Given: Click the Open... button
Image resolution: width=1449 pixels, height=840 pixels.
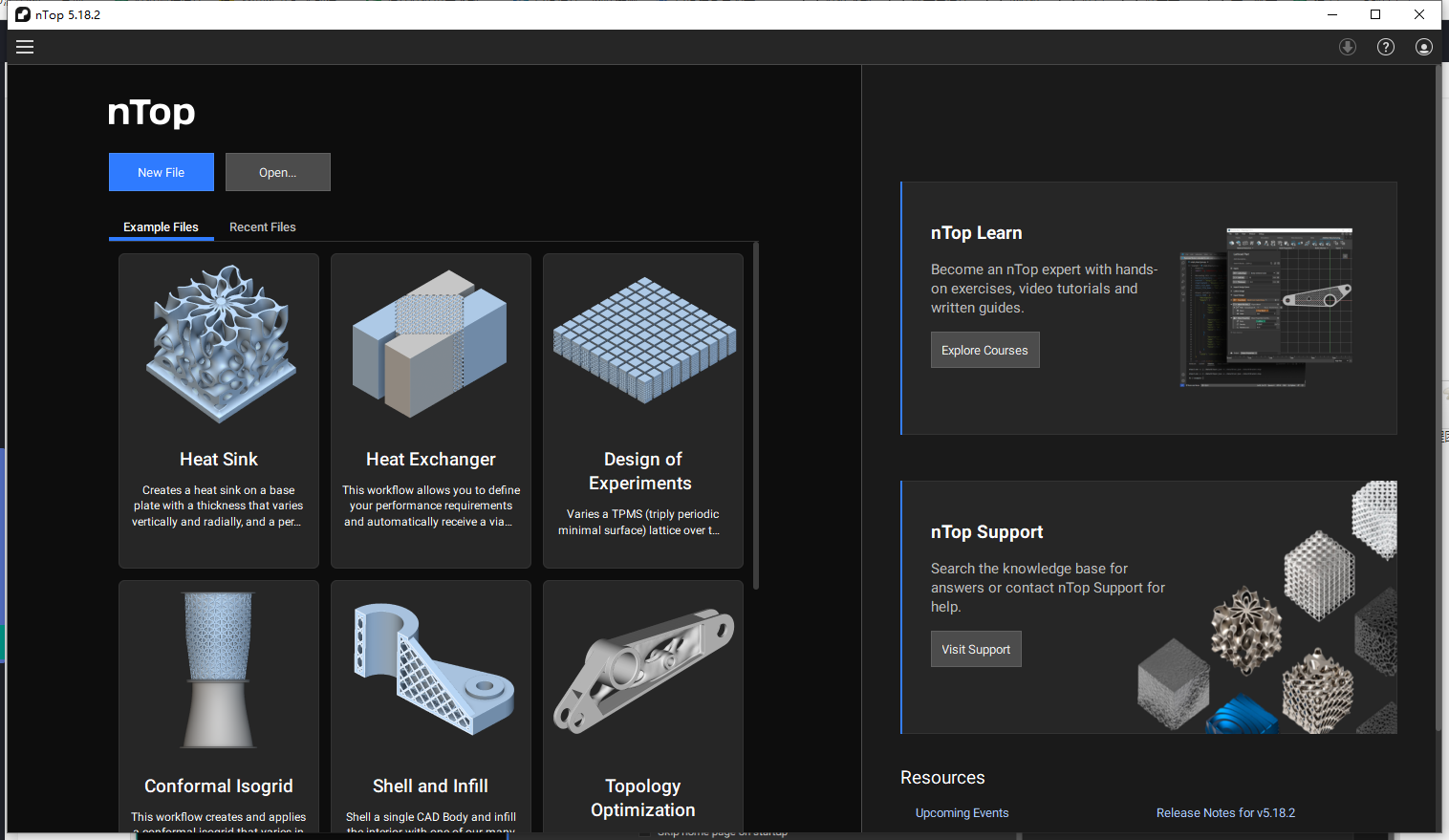Looking at the screenshot, I should 278,172.
